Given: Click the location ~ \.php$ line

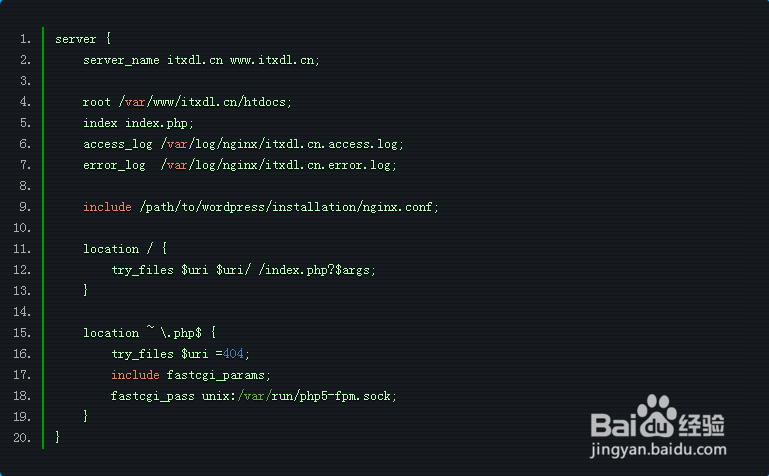Looking at the screenshot, I should [x=150, y=332].
